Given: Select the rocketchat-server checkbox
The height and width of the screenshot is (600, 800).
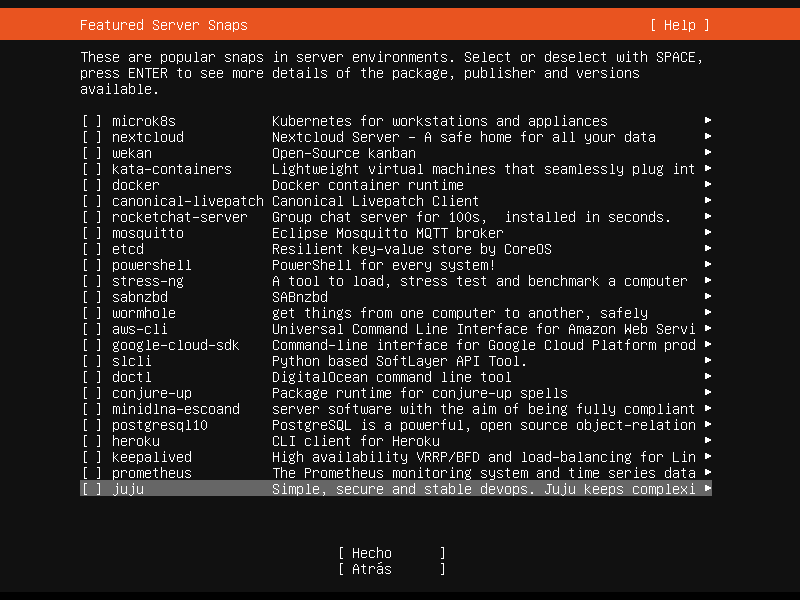Looking at the screenshot, I should pyautogui.click(x=92, y=217).
